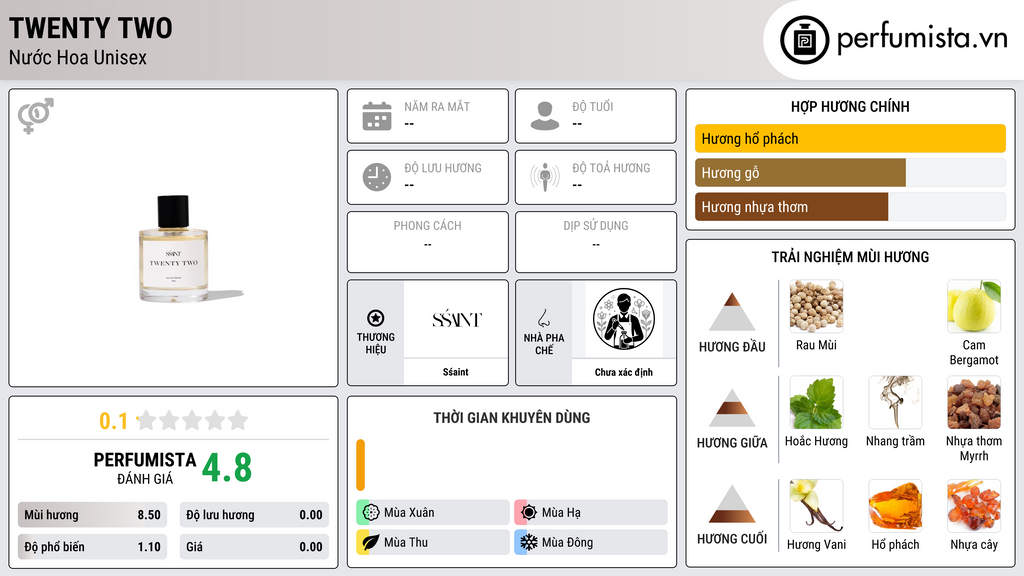
Task: Click the Hương hổ phách yellow bar
Action: (x=850, y=138)
